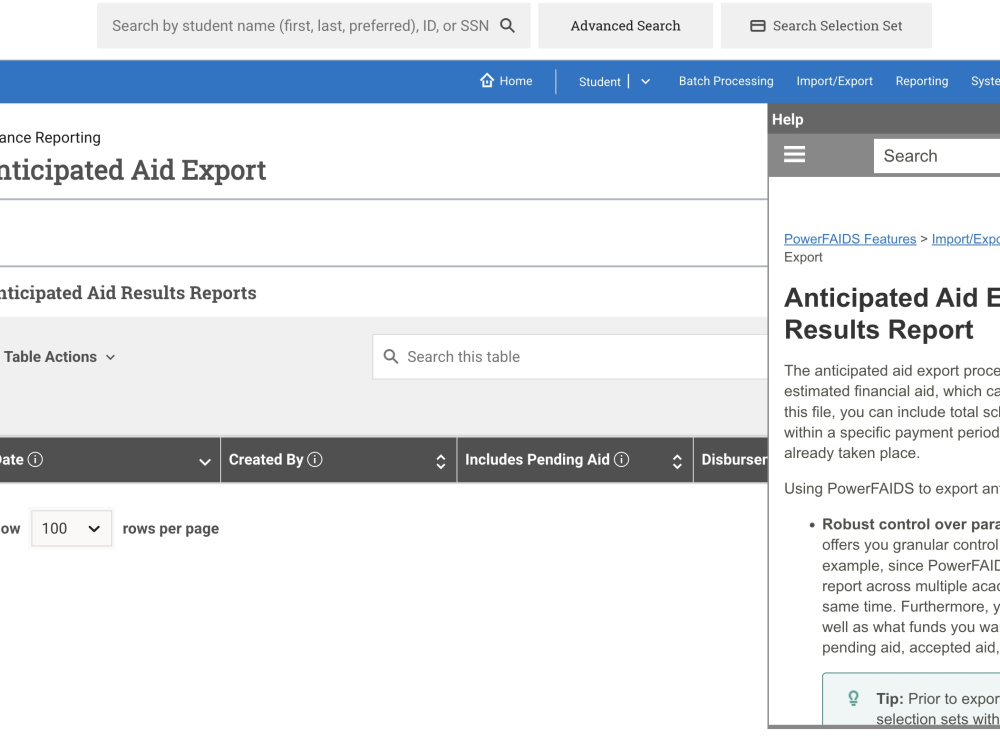This screenshot has width=1000, height=750.
Task: Click the Help panel title
Action: (x=788, y=119)
